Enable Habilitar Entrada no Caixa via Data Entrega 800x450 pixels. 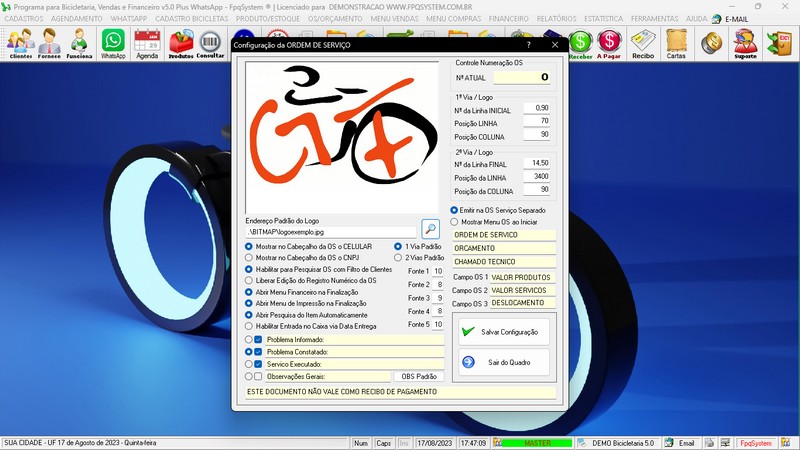(x=248, y=326)
